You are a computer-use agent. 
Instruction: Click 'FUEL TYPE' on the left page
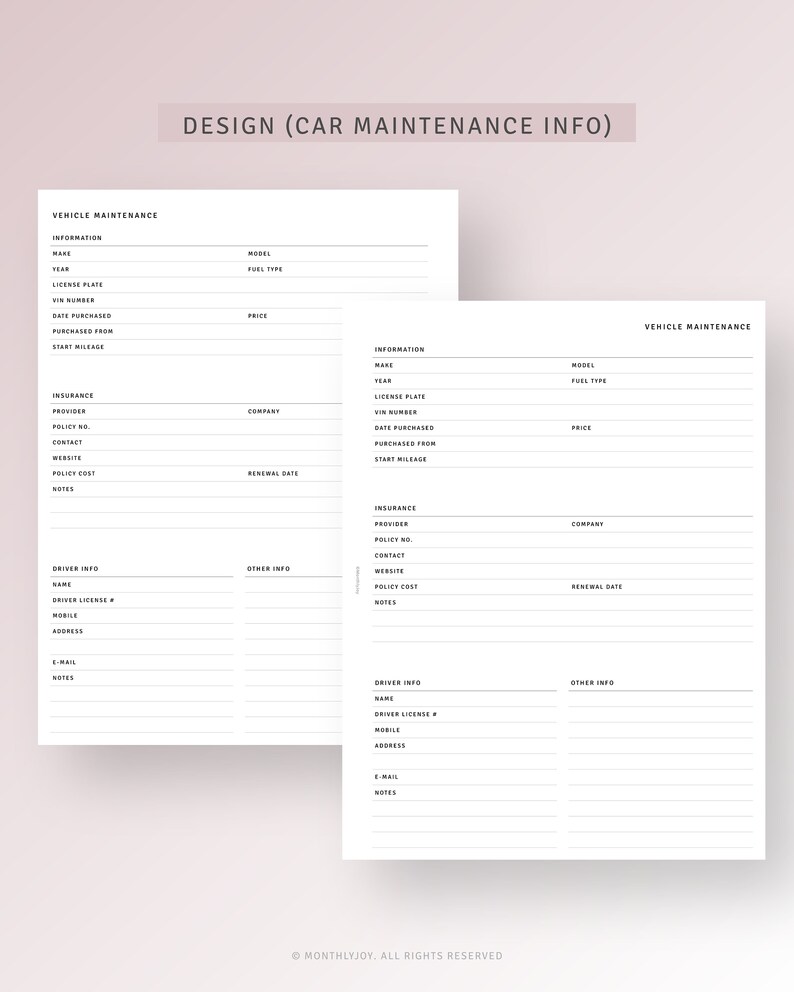click(x=265, y=269)
